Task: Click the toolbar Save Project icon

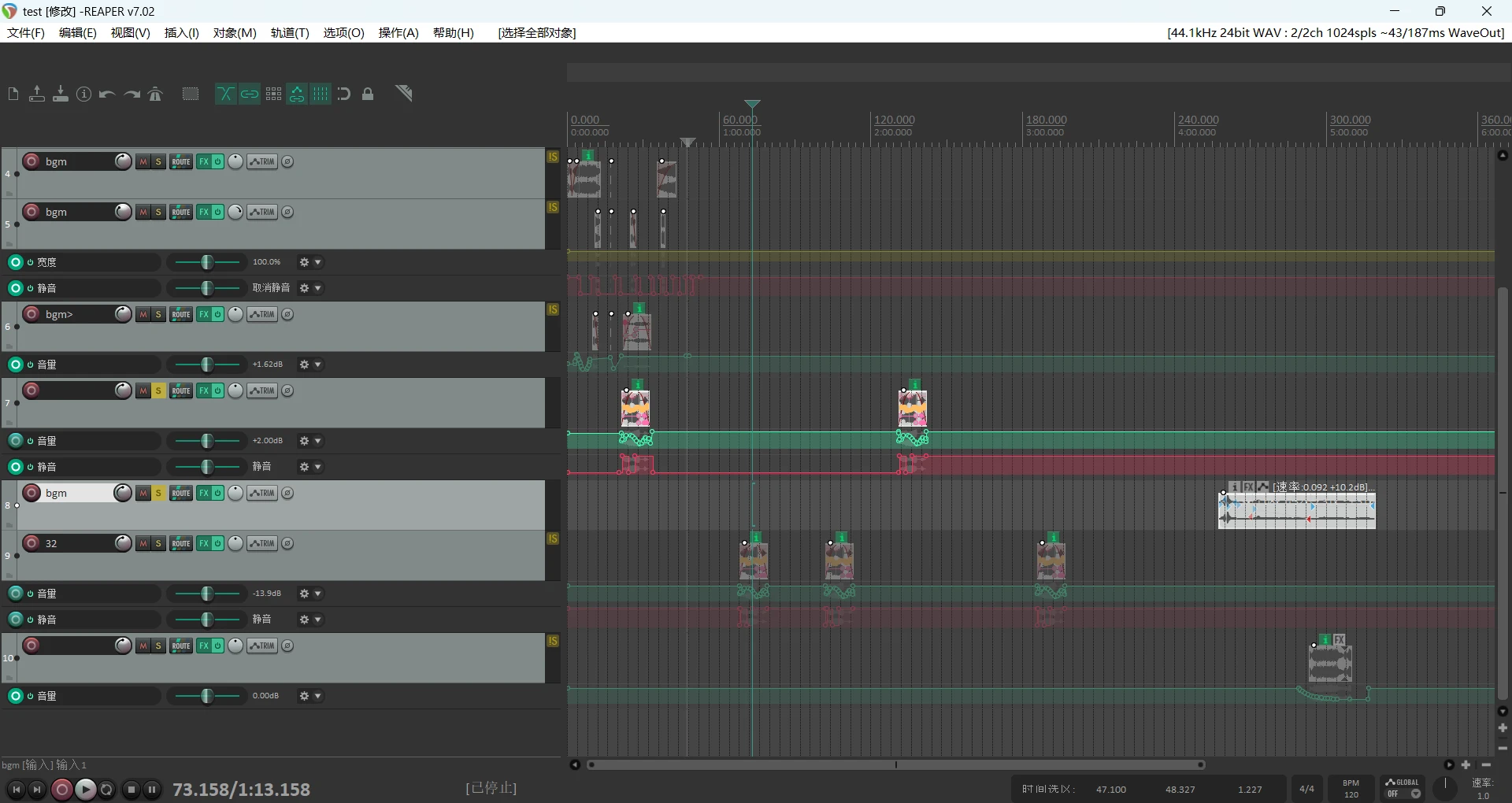Action: 60,94
